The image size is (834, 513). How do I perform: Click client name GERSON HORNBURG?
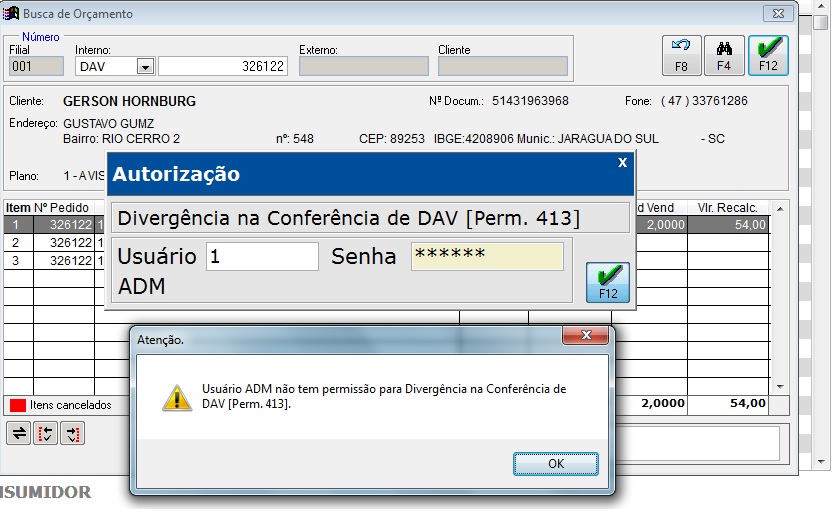(x=129, y=101)
